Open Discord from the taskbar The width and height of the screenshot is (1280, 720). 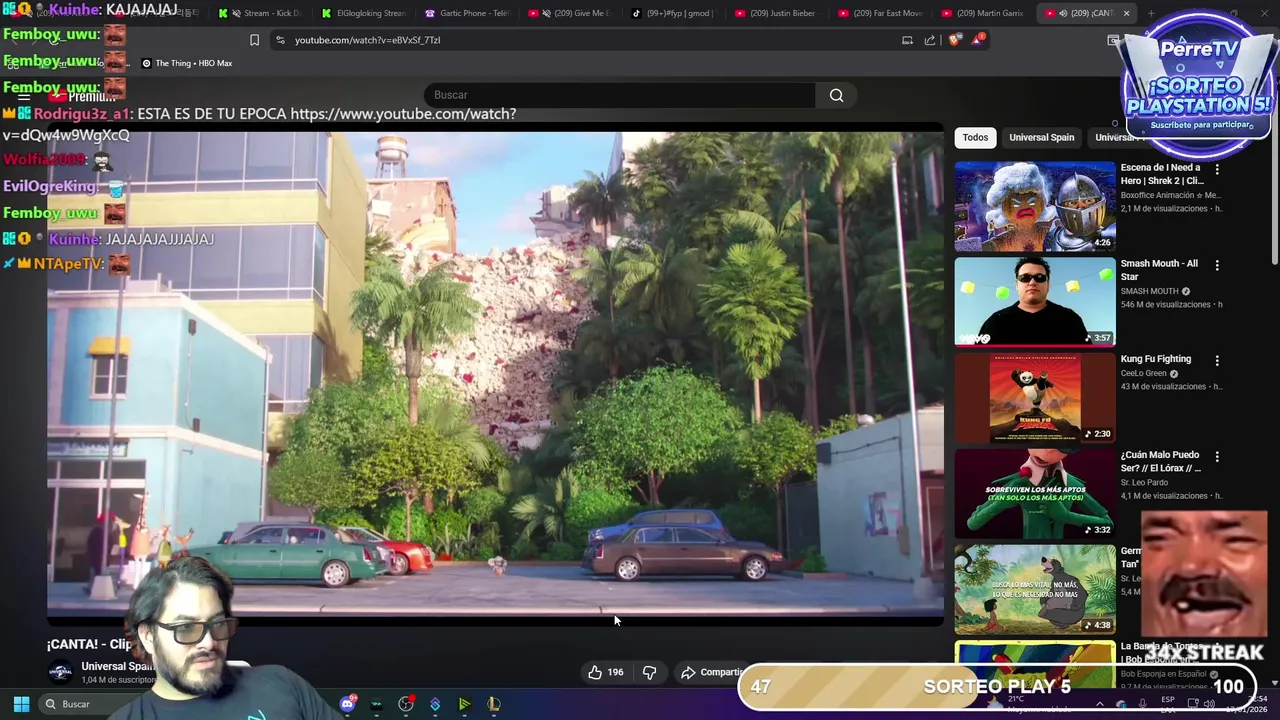coord(347,704)
